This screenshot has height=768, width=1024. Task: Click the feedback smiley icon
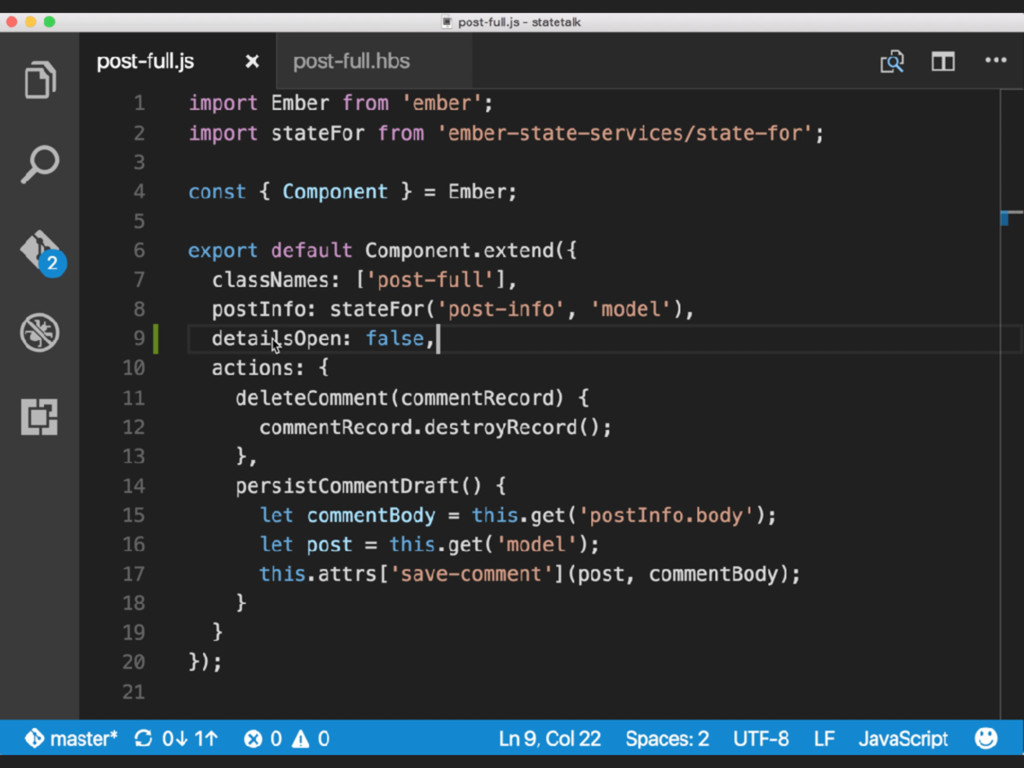986,739
